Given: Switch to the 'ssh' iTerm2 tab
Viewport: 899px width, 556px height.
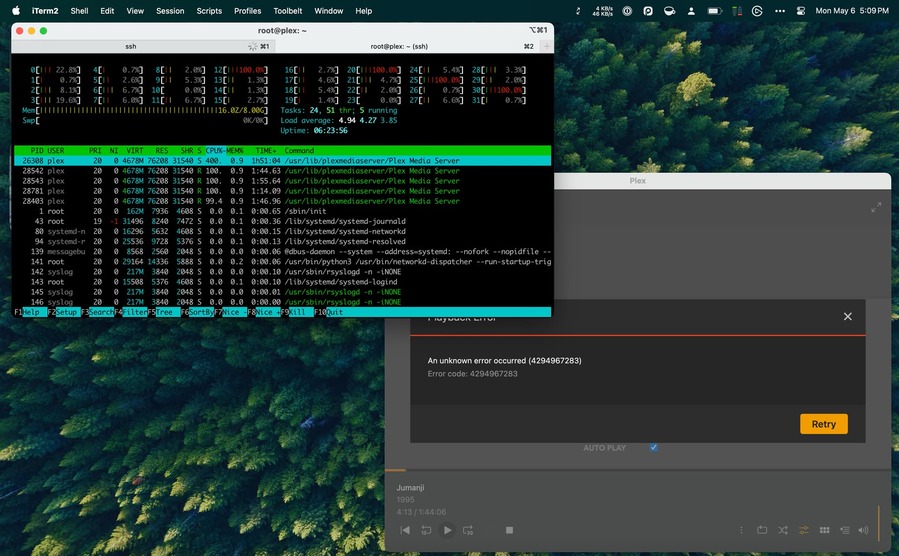Looking at the screenshot, I should 131,46.
